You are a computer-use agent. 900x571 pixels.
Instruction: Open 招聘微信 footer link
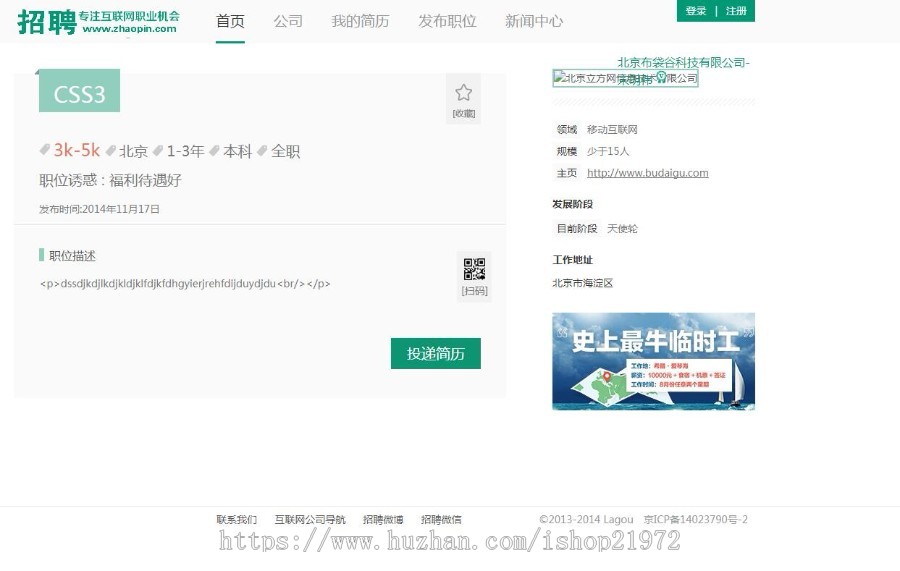pyautogui.click(x=441, y=519)
